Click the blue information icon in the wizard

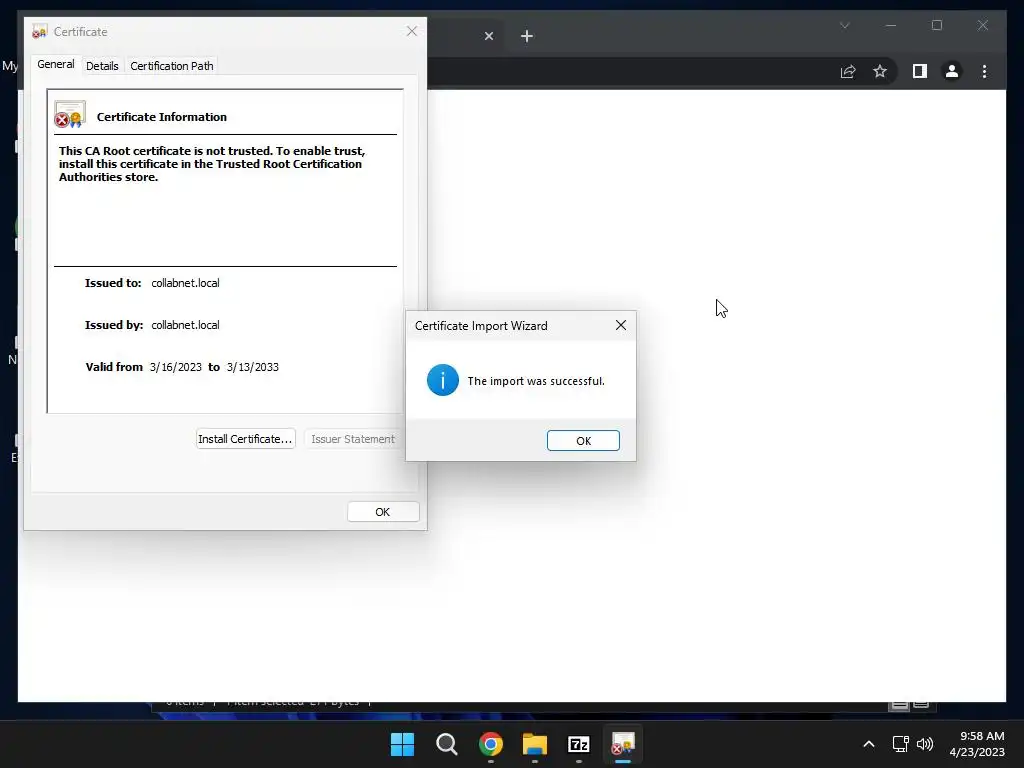pyautogui.click(x=443, y=380)
